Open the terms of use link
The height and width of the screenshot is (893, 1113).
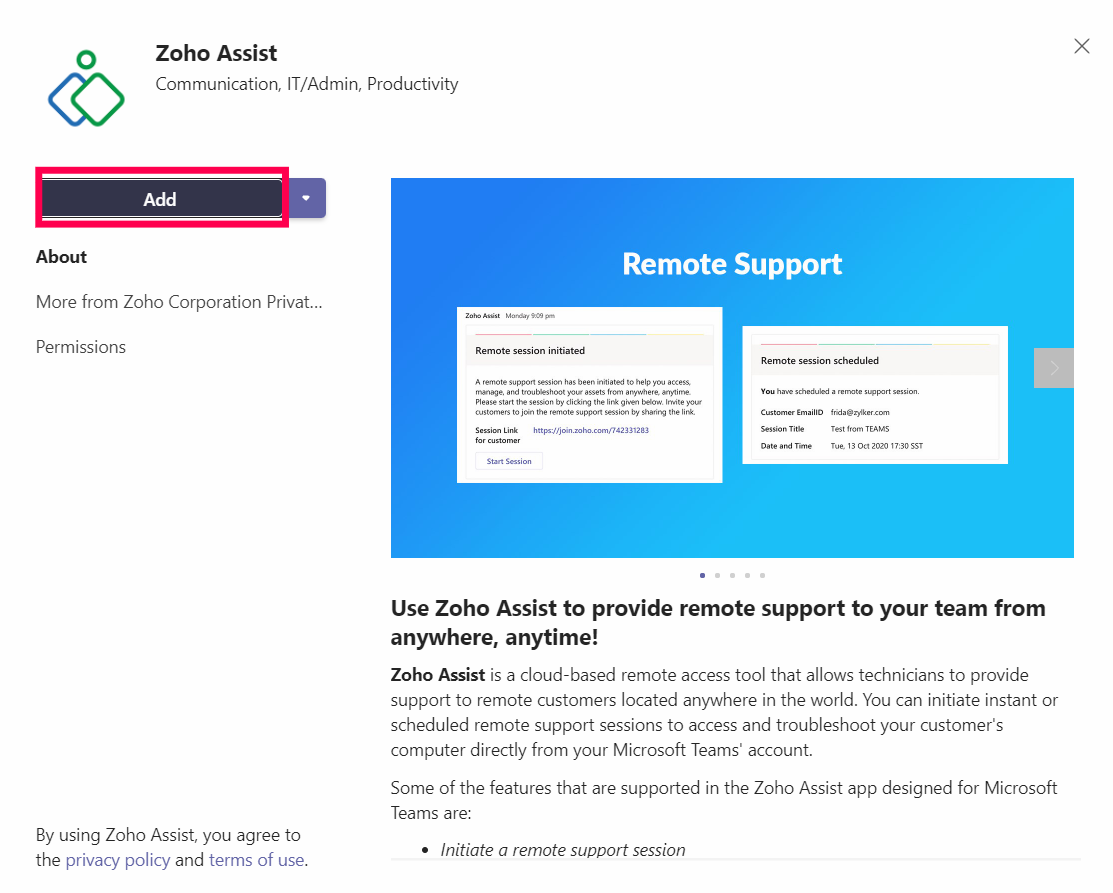pos(256,860)
